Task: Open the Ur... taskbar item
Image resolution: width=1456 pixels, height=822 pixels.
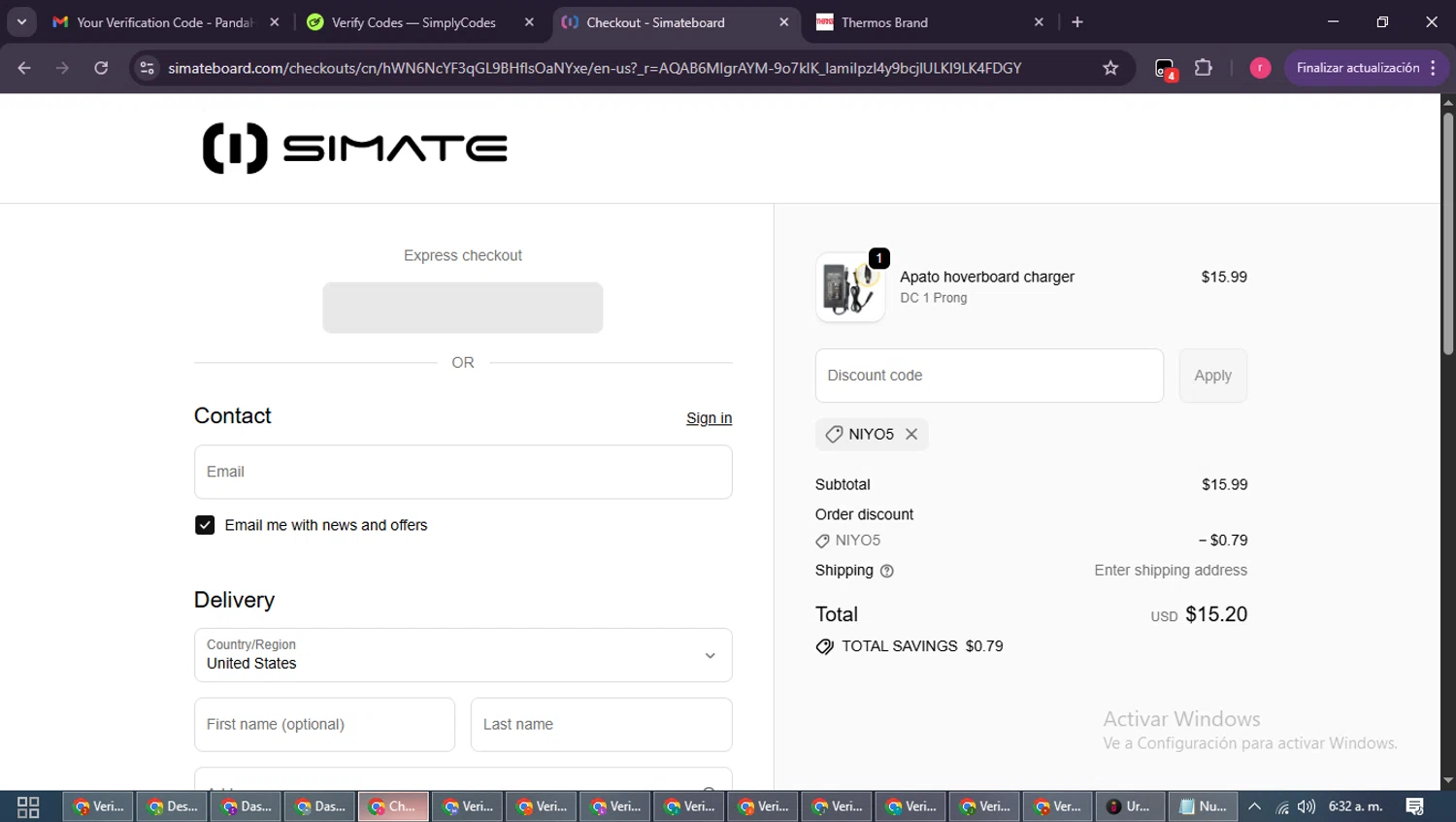Action: coord(1129,806)
